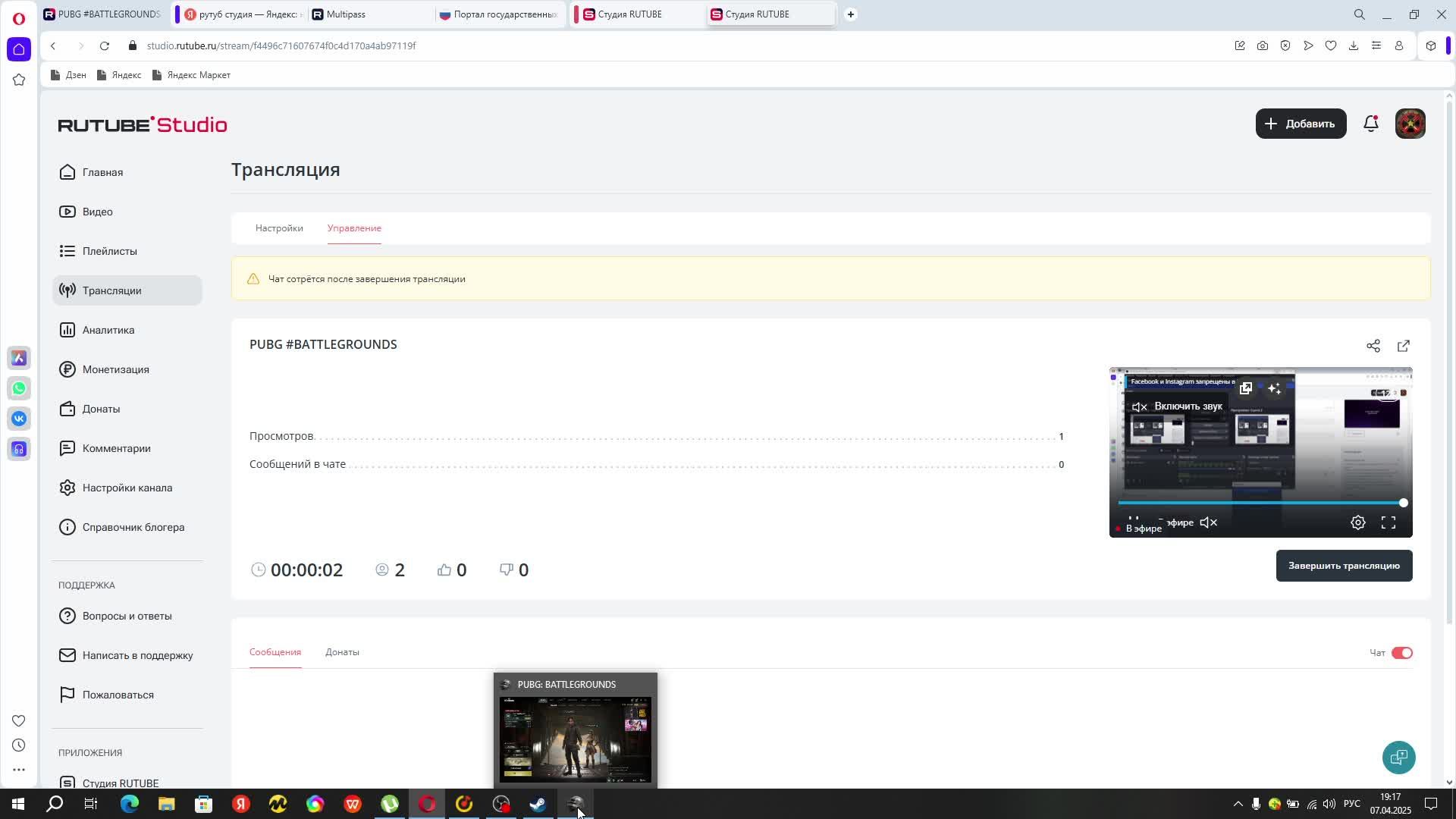Click the share stream icon

click(x=1373, y=346)
